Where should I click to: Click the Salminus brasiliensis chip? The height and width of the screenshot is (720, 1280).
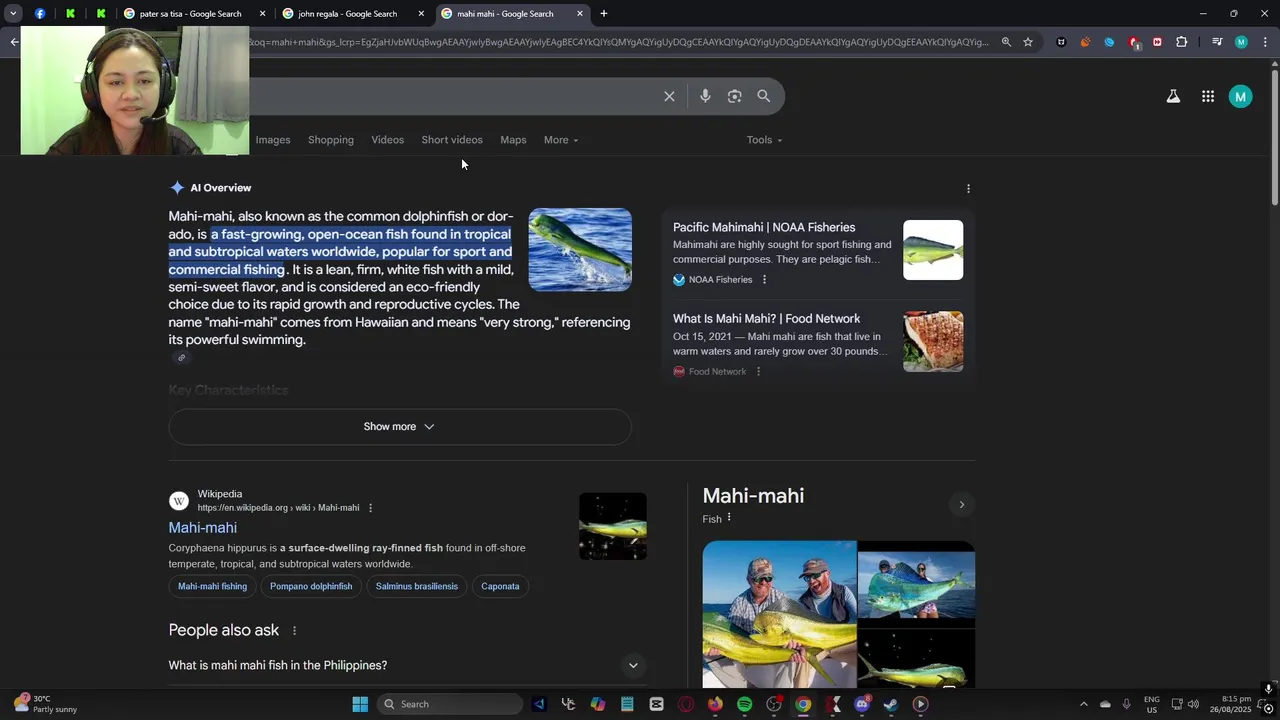point(417,586)
